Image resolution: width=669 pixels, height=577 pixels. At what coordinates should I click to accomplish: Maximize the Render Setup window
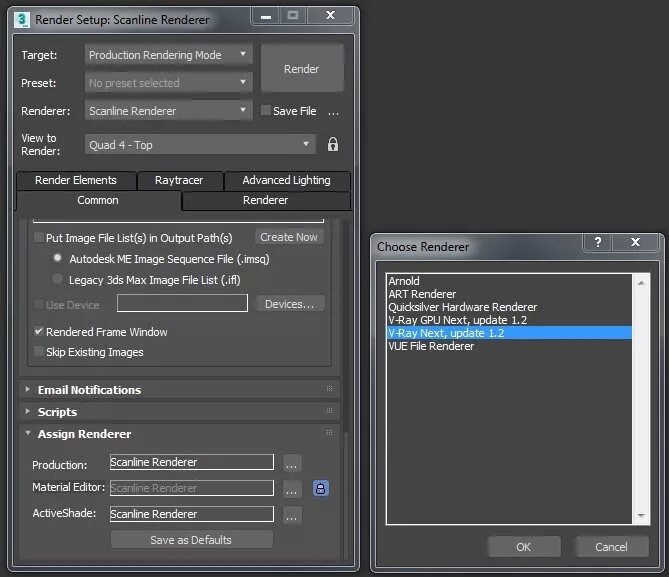293,16
